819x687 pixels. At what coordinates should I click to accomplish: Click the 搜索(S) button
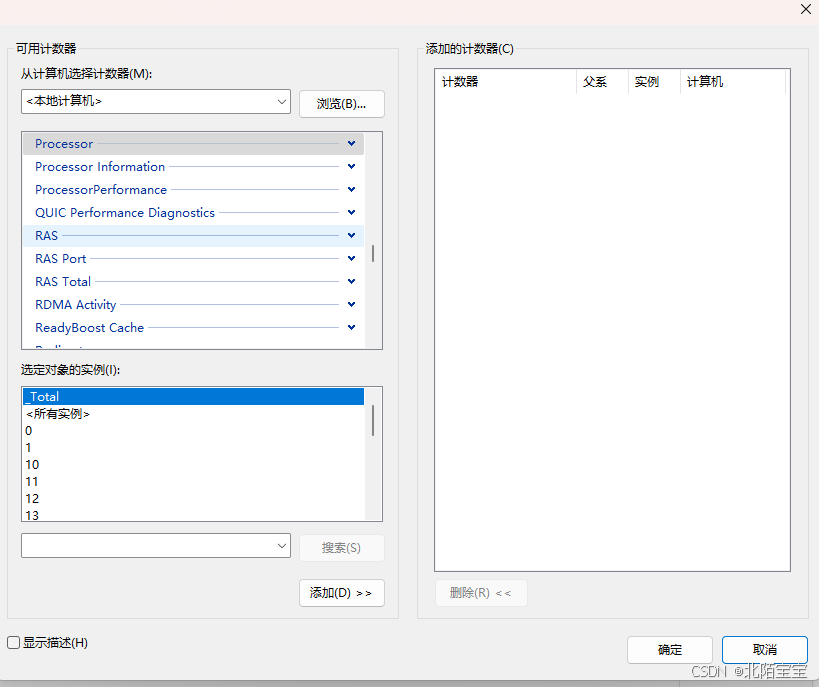tap(340, 546)
